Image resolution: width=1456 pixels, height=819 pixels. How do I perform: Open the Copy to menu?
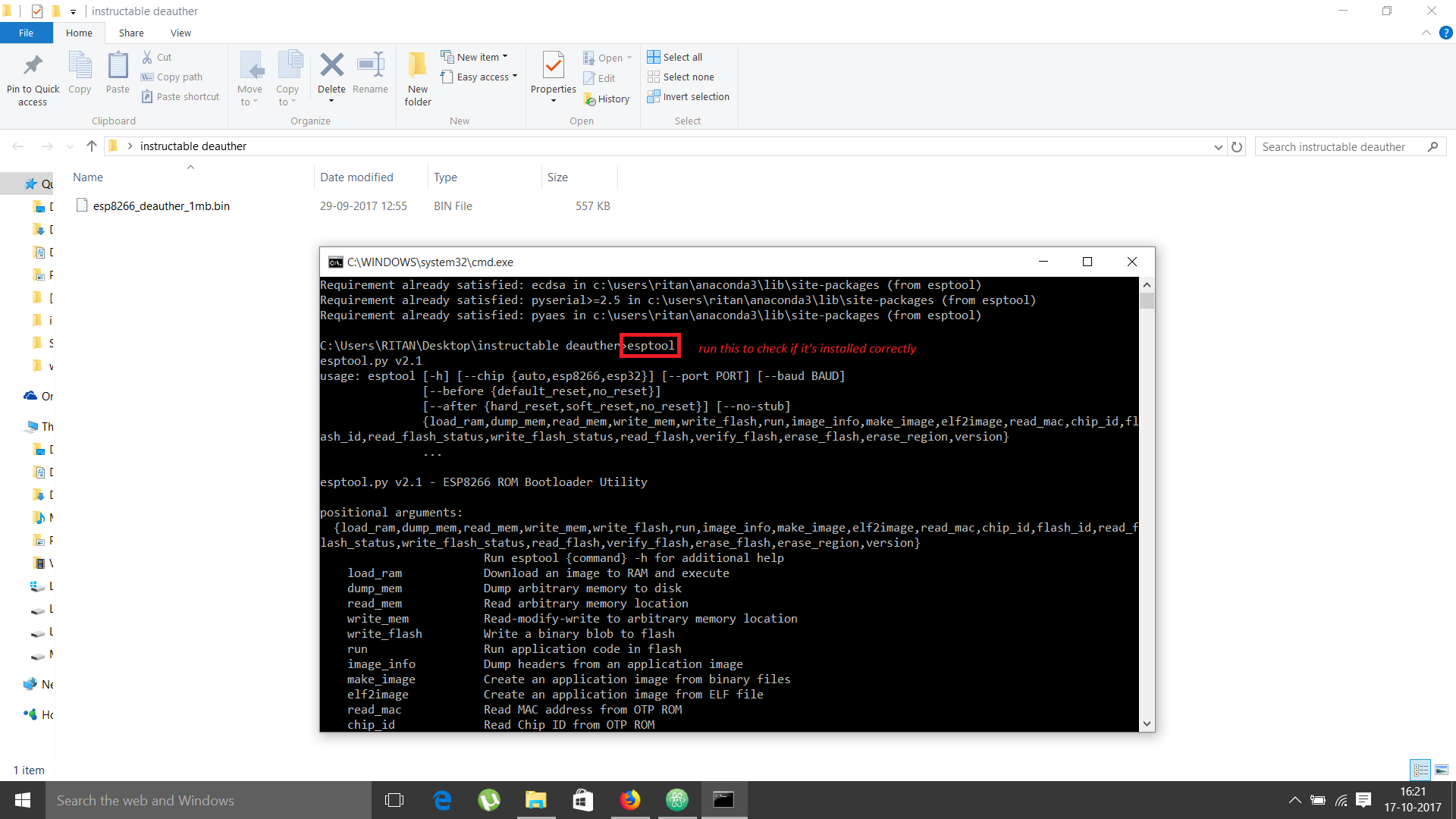[x=288, y=79]
